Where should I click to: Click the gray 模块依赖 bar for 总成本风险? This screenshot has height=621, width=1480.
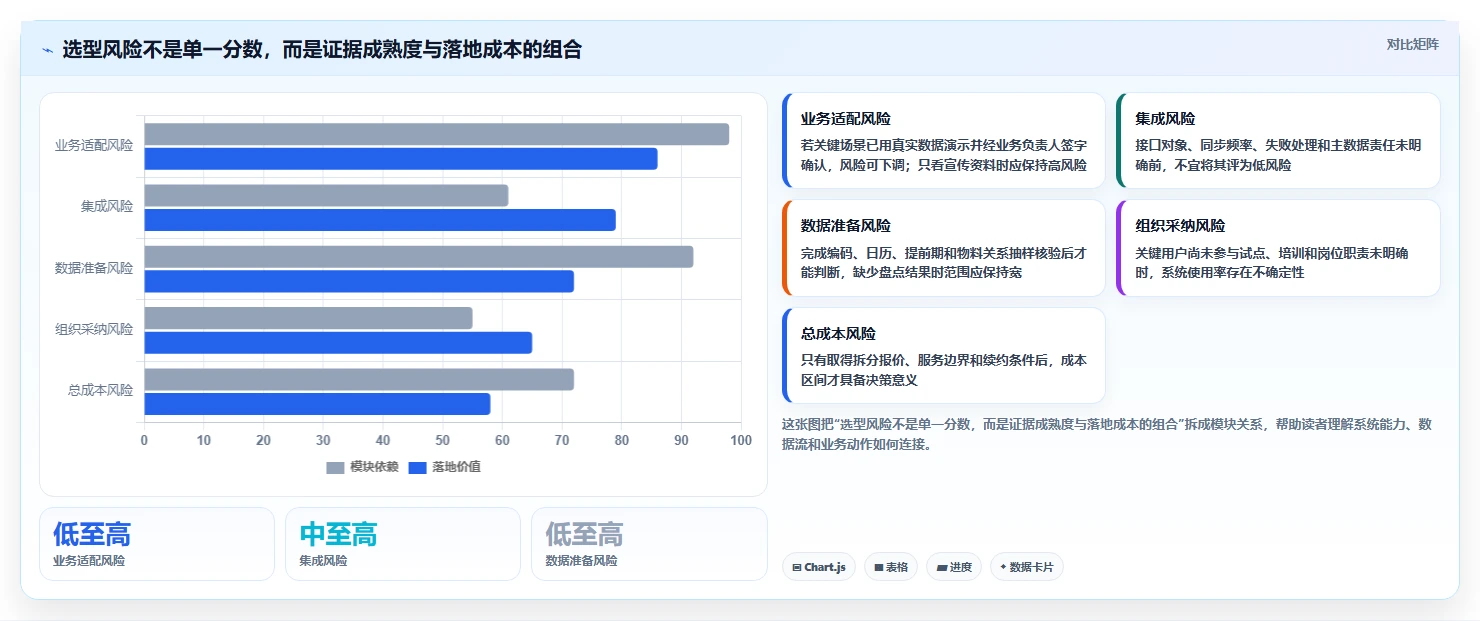coord(359,379)
